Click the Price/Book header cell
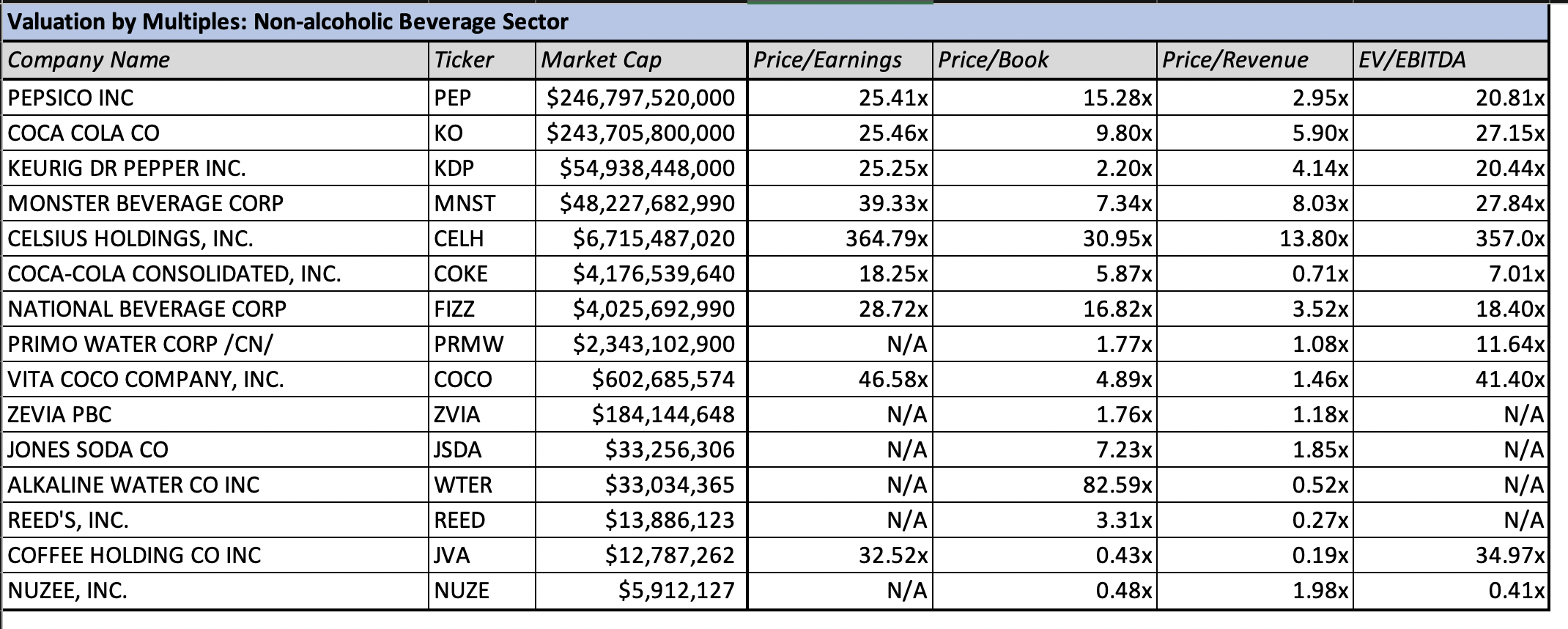This screenshot has height=629, width=1568. (x=1045, y=60)
